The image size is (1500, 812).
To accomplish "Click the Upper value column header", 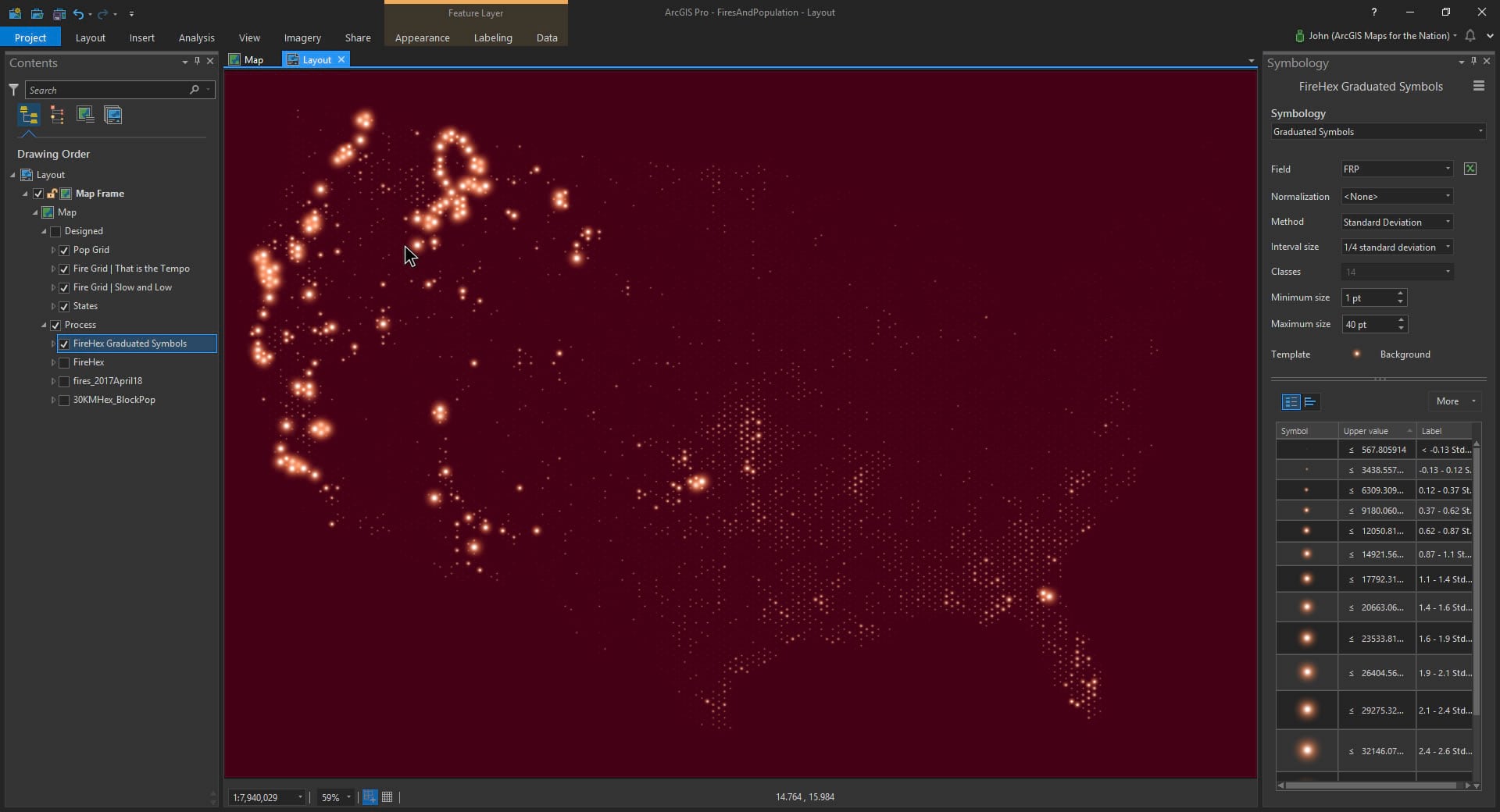I will (1377, 431).
